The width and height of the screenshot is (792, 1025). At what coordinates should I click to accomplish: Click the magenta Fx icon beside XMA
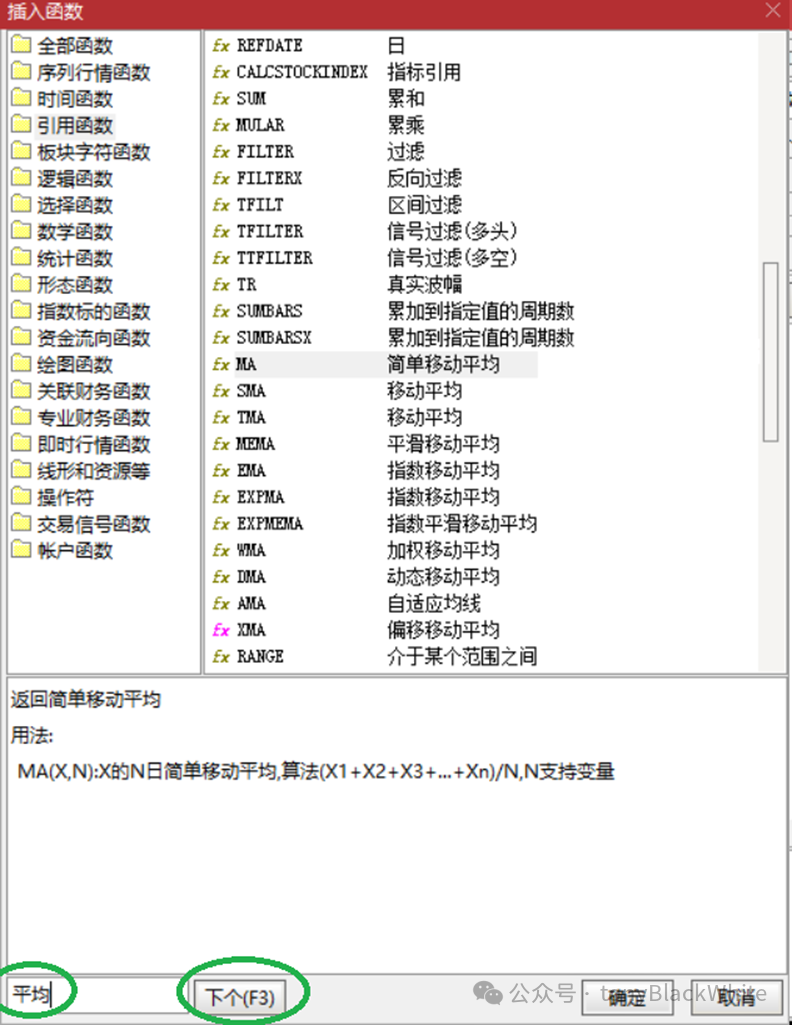tap(221, 630)
